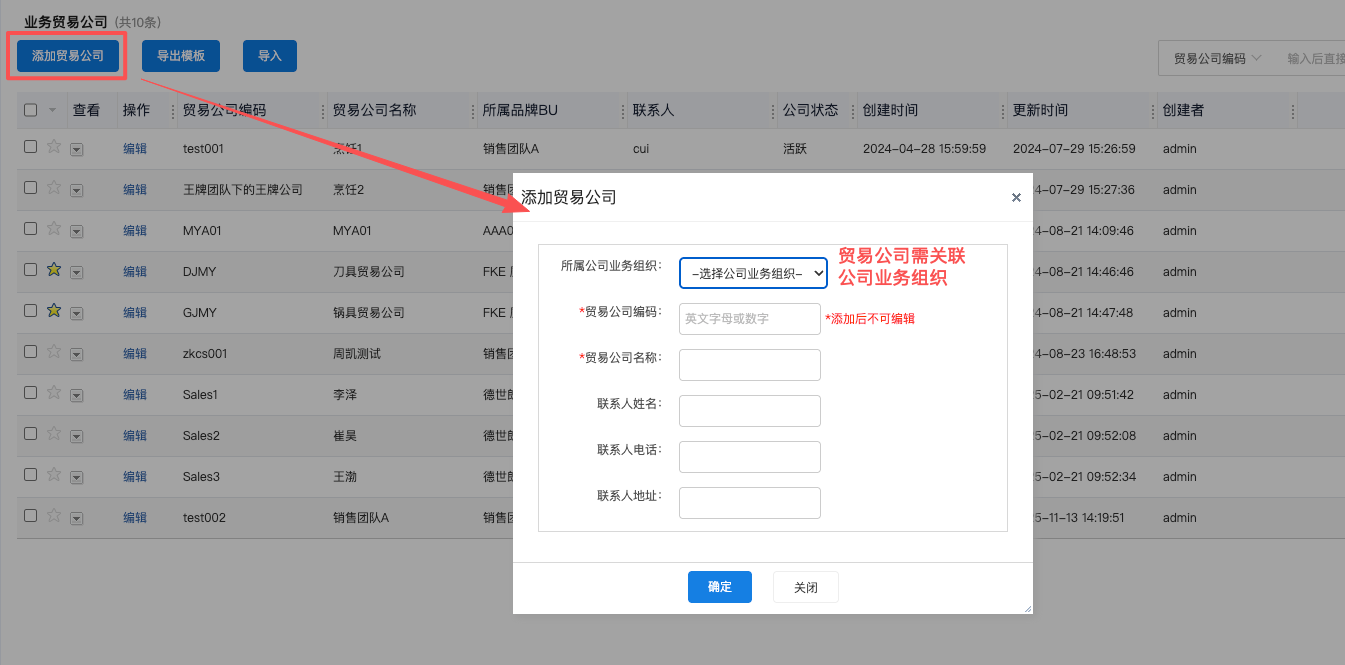Check the MYA01 row checkbox
Viewport: 1345px width, 665px height.
point(30,229)
